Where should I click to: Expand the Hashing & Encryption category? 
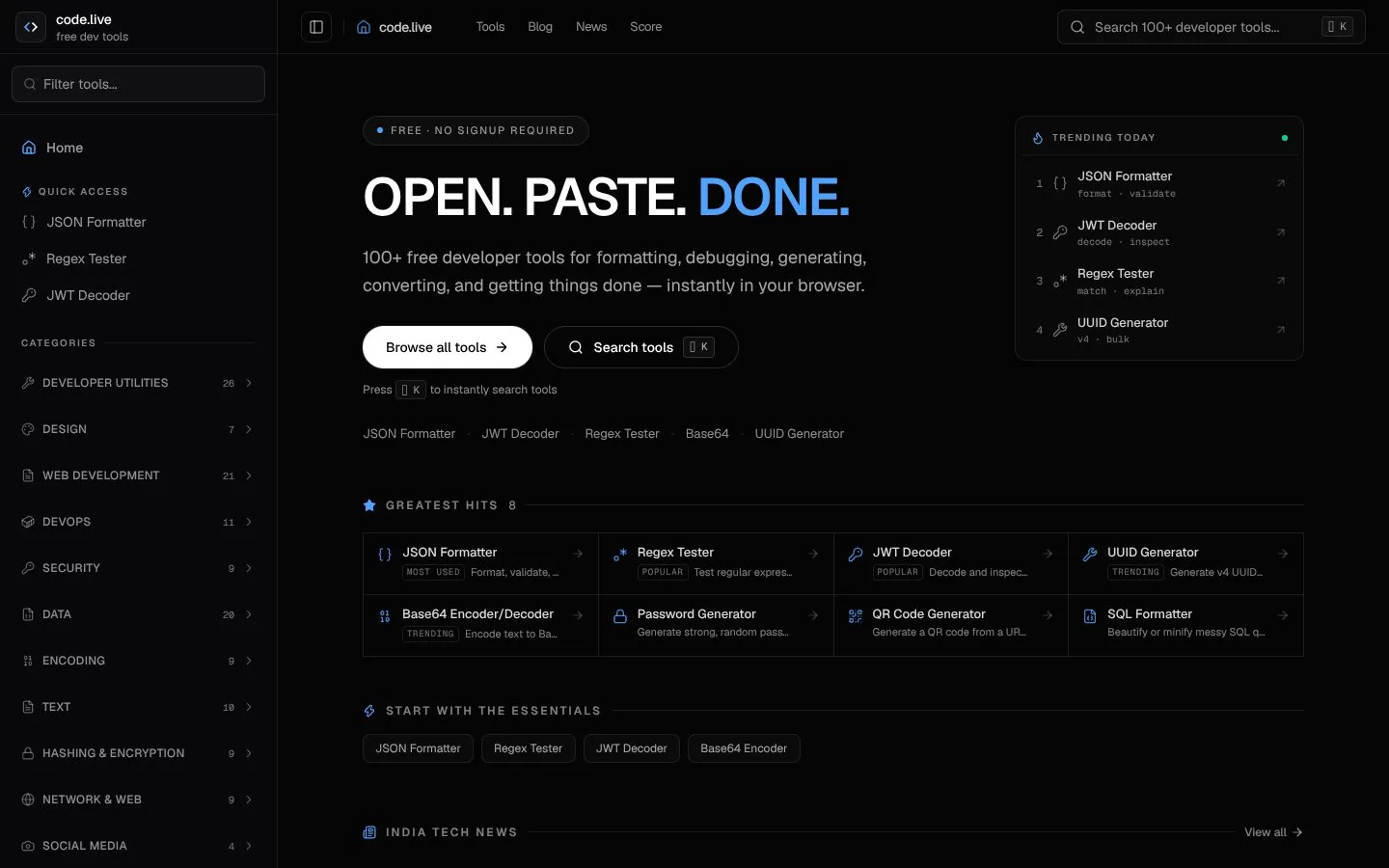point(138,753)
